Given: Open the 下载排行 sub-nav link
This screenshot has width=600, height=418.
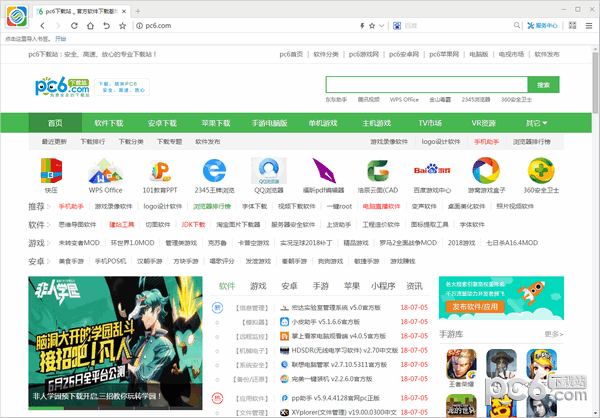Looking at the screenshot, I should point(93,142).
